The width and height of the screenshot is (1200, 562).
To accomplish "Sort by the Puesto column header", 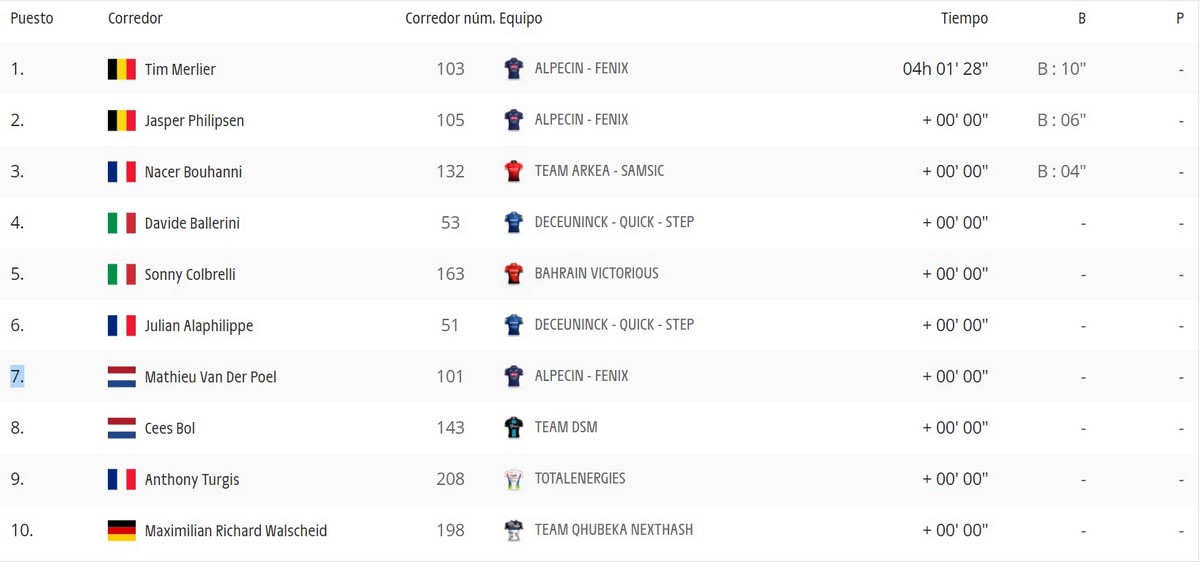I will coord(32,18).
